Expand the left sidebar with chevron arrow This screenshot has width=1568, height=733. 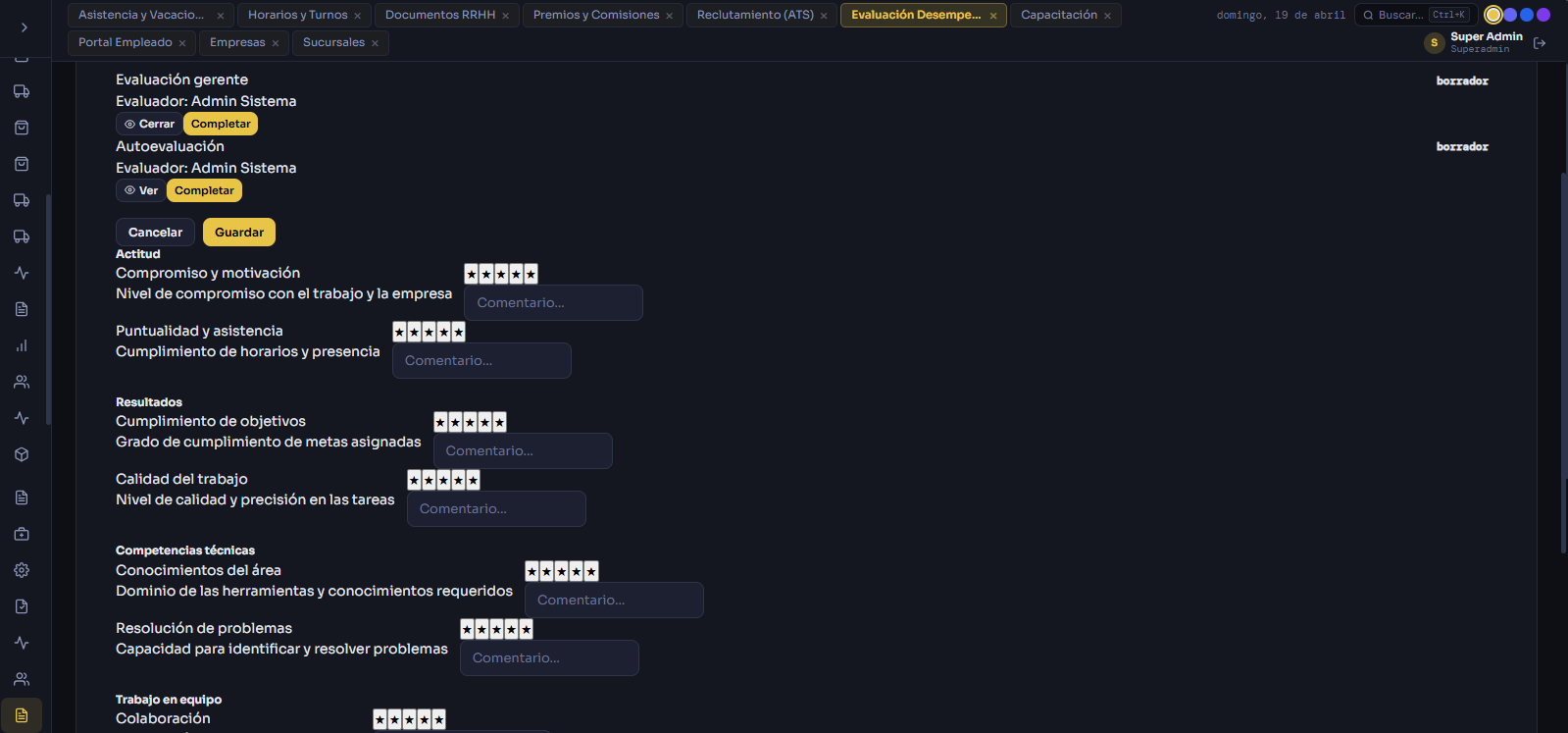point(24,27)
